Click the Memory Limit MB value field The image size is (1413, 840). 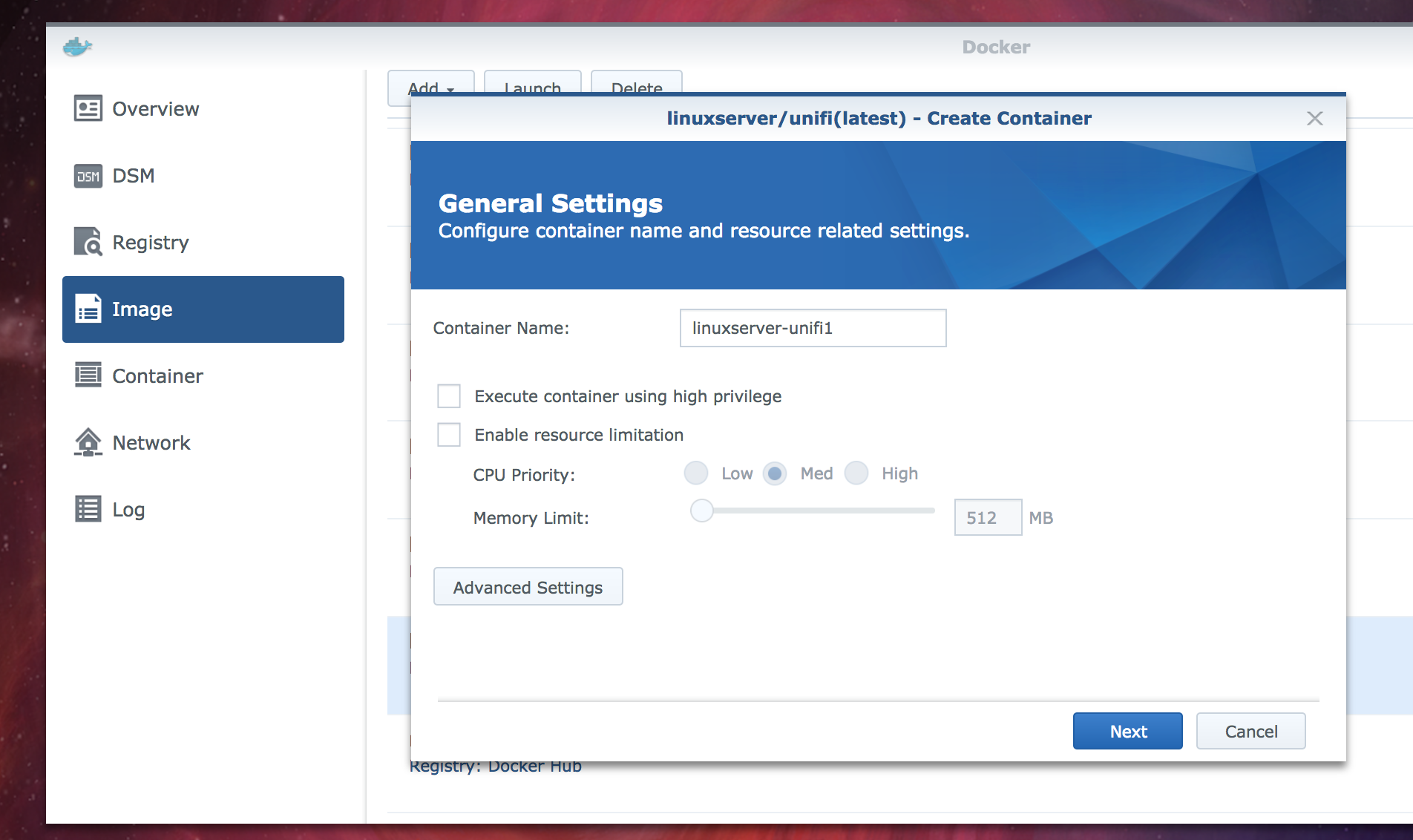pos(988,517)
